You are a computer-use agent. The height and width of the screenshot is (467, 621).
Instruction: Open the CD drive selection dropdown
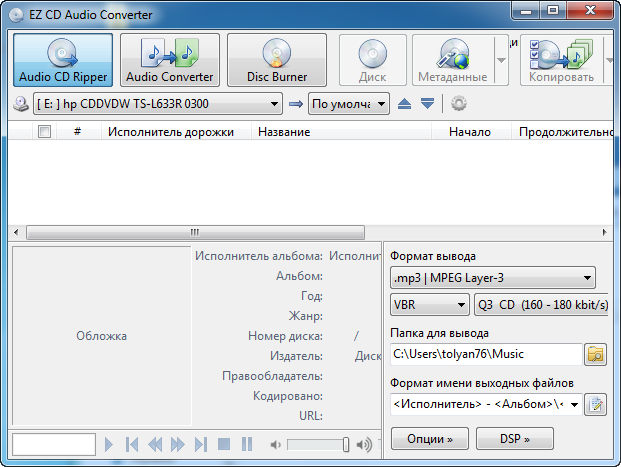pos(275,104)
